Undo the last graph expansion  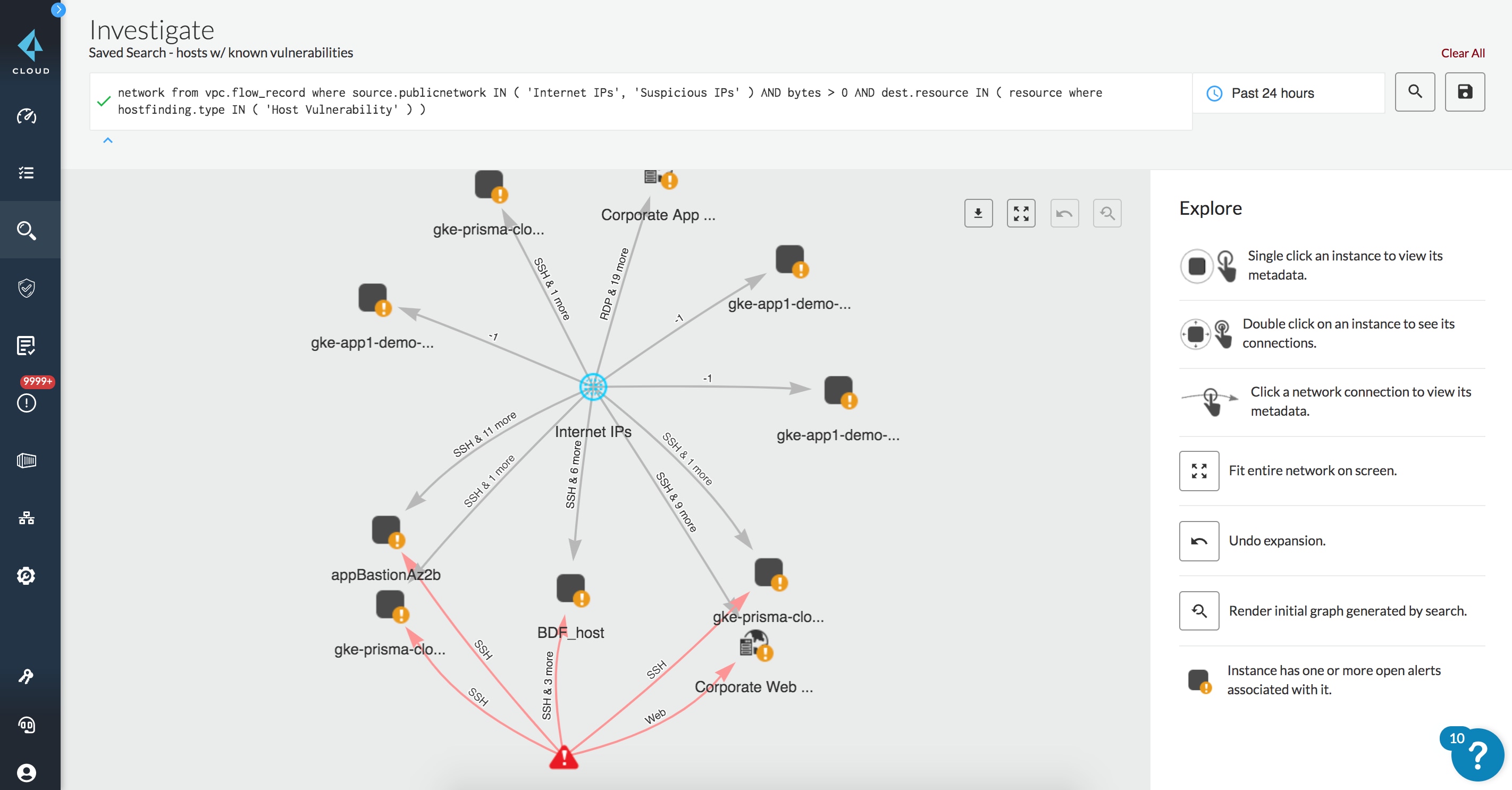click(1064, 213)
